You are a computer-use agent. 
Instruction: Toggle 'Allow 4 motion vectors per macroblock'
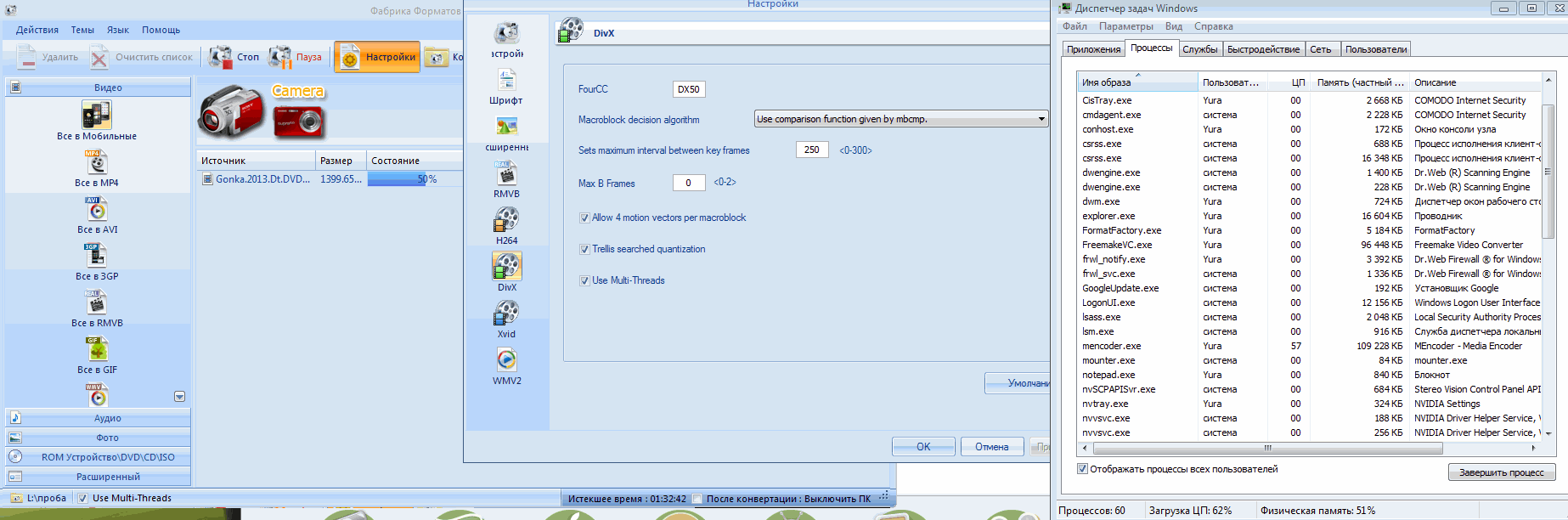tap(584, 218)
